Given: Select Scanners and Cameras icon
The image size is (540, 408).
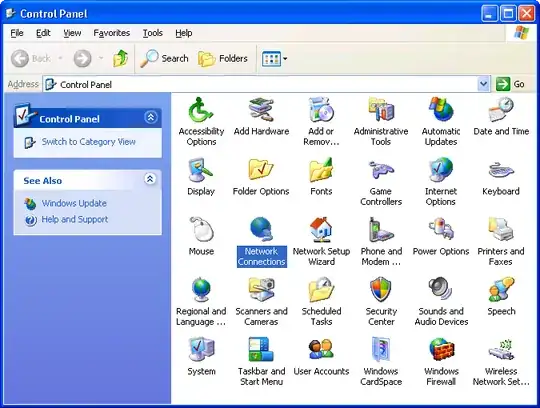Looking at the screenshot, I should click(x=261, y=302).
